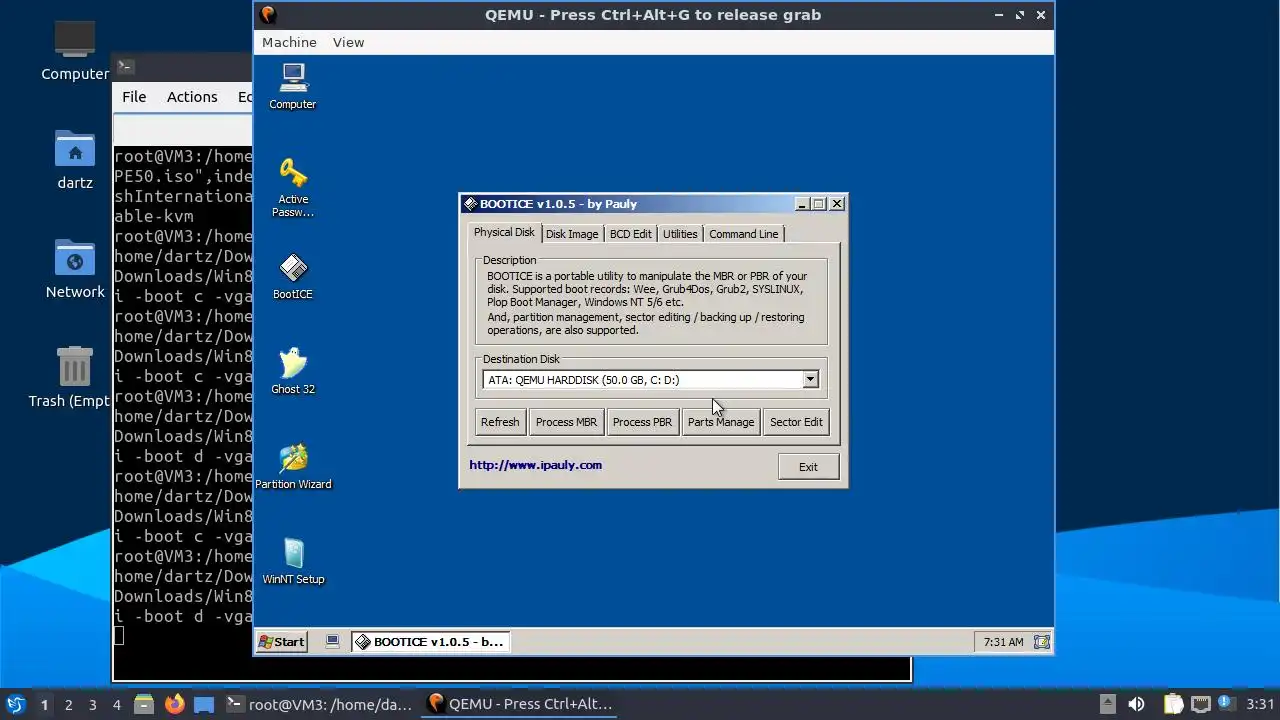This screenshot has width=1280, height=720.
Task: Click the removable media eject tray icon
Action: click(x=1107, y=704)
